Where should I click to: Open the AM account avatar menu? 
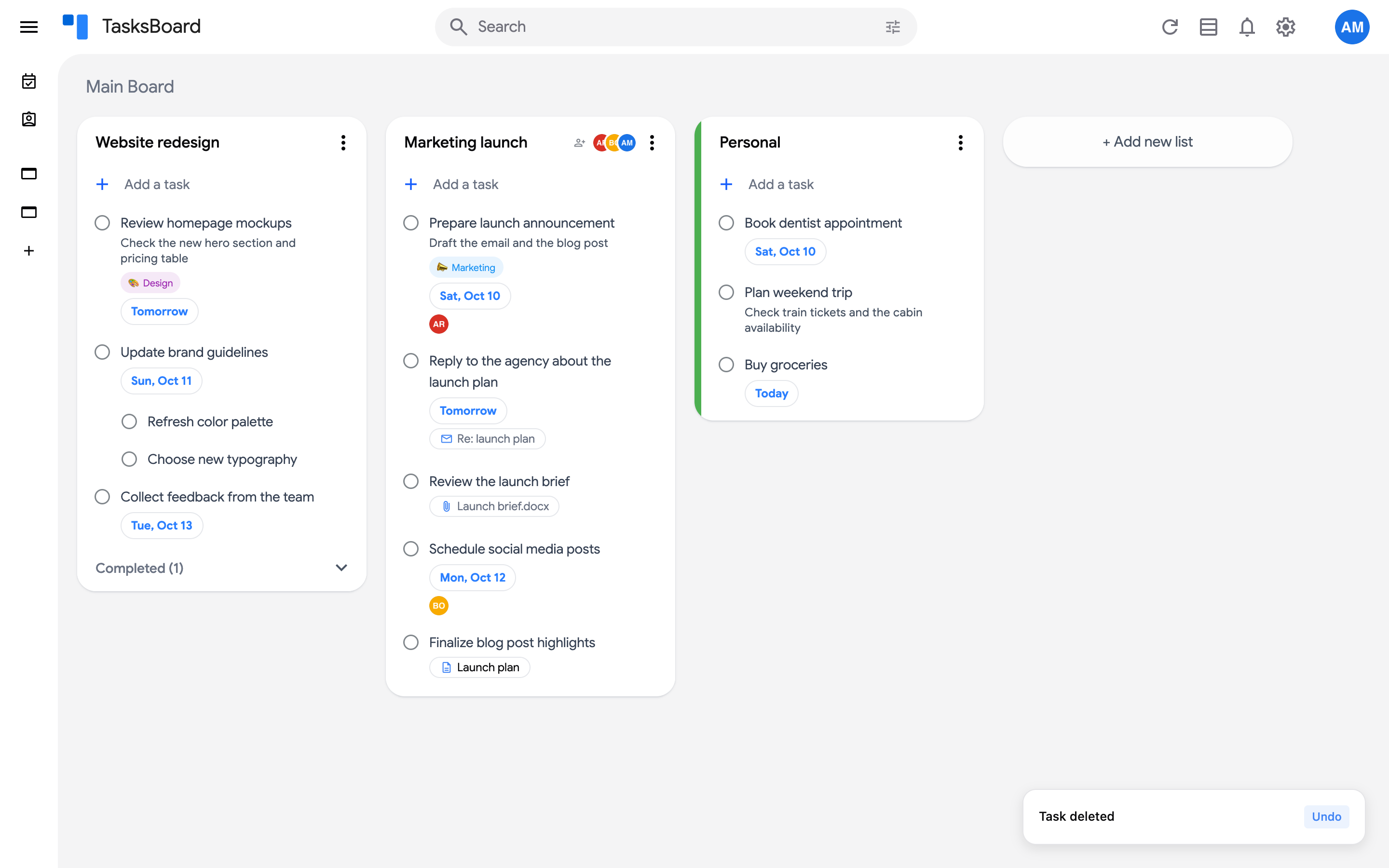pyautogui.click(x=1352, y=27)
